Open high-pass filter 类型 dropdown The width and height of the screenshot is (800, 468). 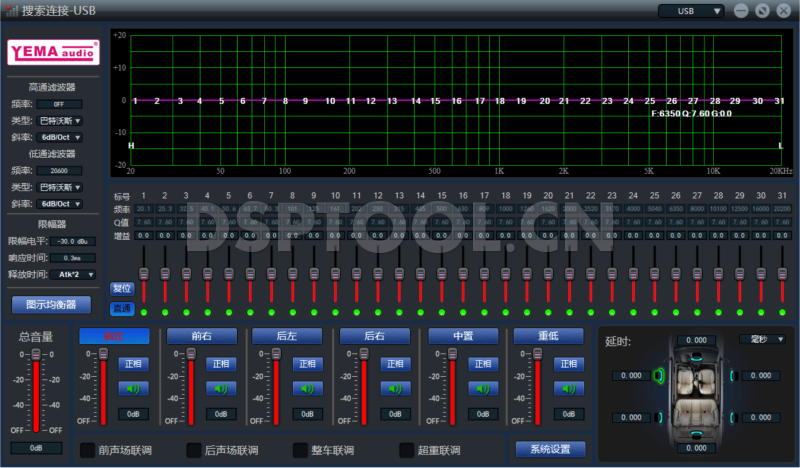tap(60, 121)
